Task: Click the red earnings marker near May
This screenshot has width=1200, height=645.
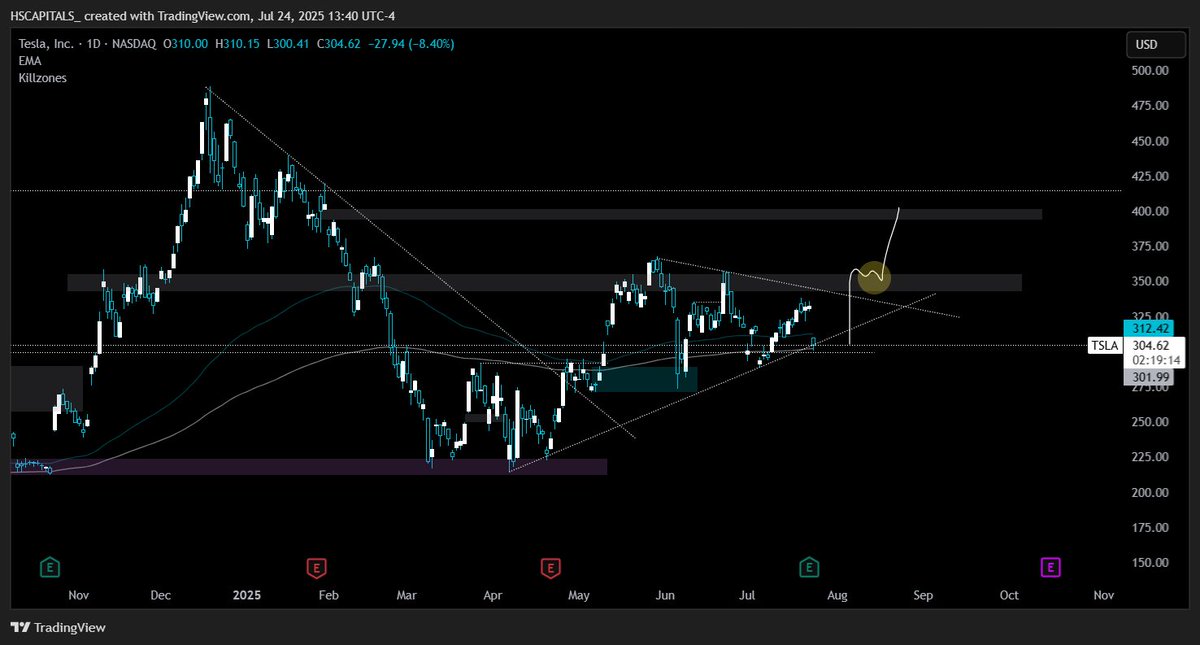Action: point(549,568)
